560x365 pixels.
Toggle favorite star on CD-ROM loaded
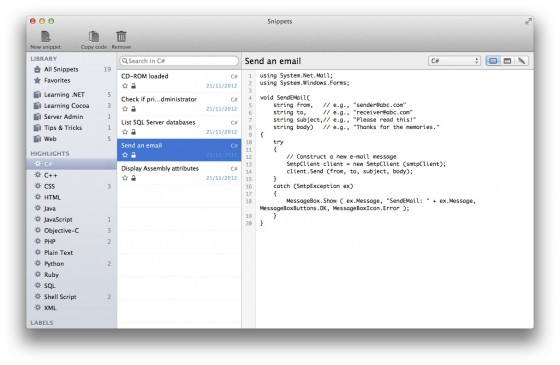[125, 86]
